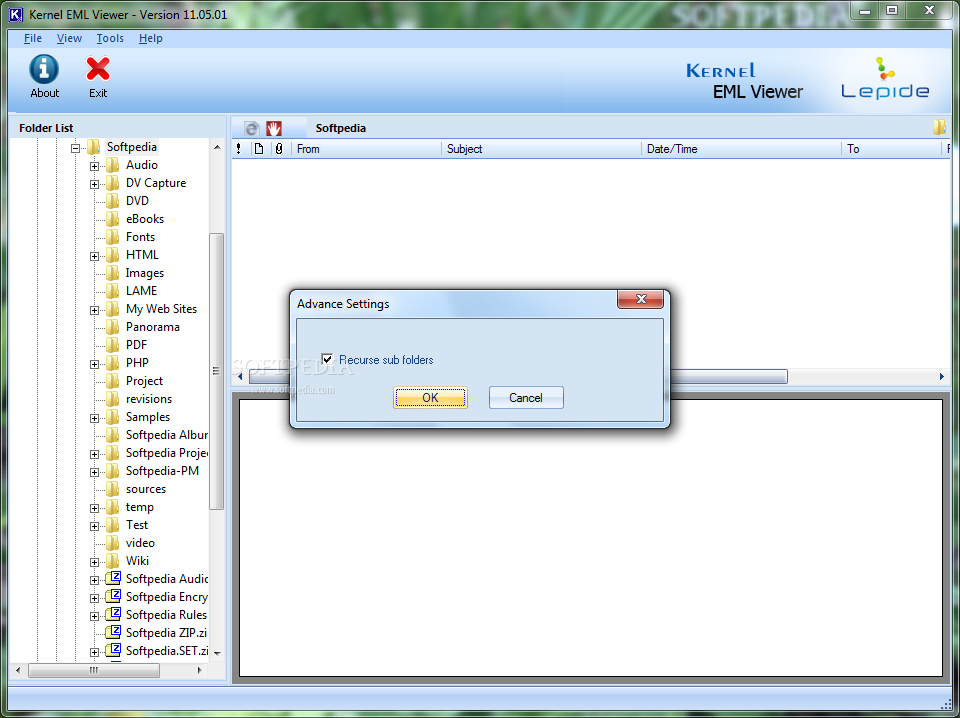
Task: Open the Tools menu
Action: point(110,39)
